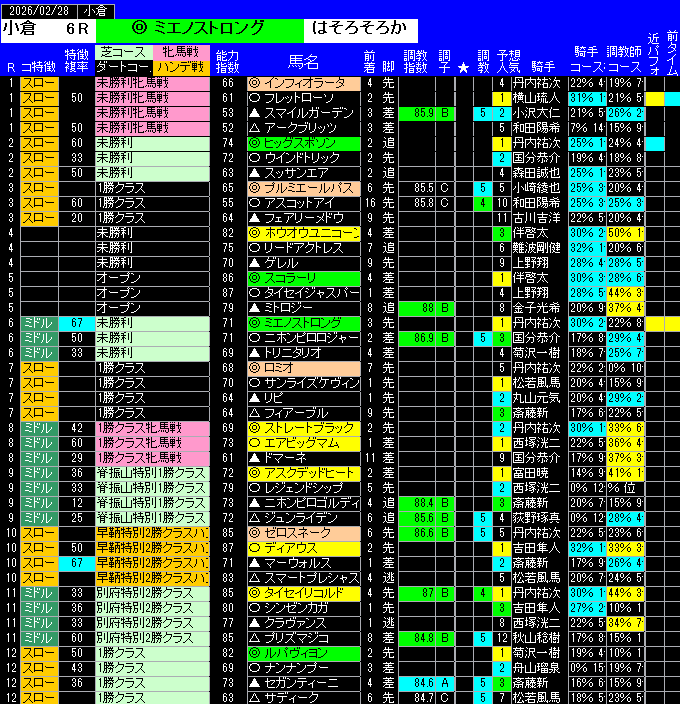The width and height of the screenshot is (680, 704).
Task: Click jockey 秋山稔樹 in ブリズマジコ row
Action: click(537, 638)
